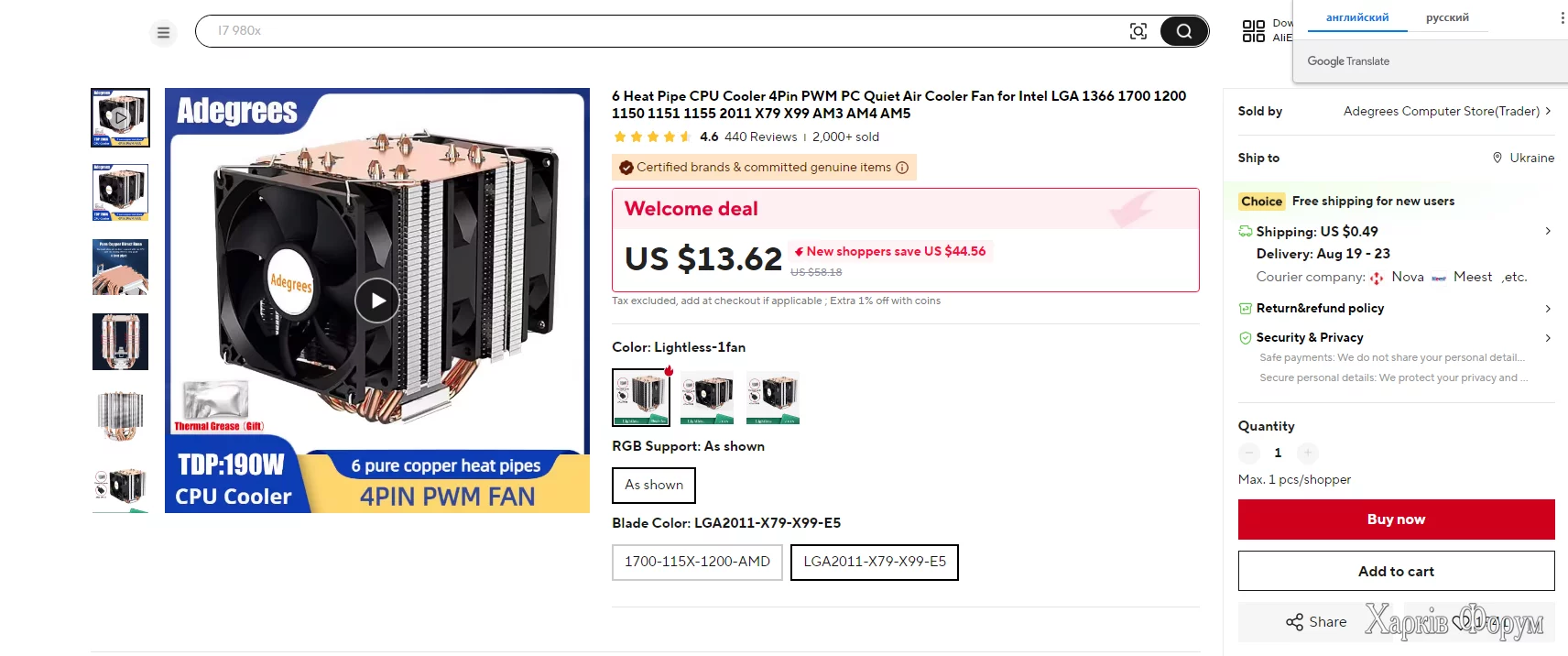Expand the Return&refund policy section
The width and height of the screenshot is (1568, 656).
click(1548, 309)
